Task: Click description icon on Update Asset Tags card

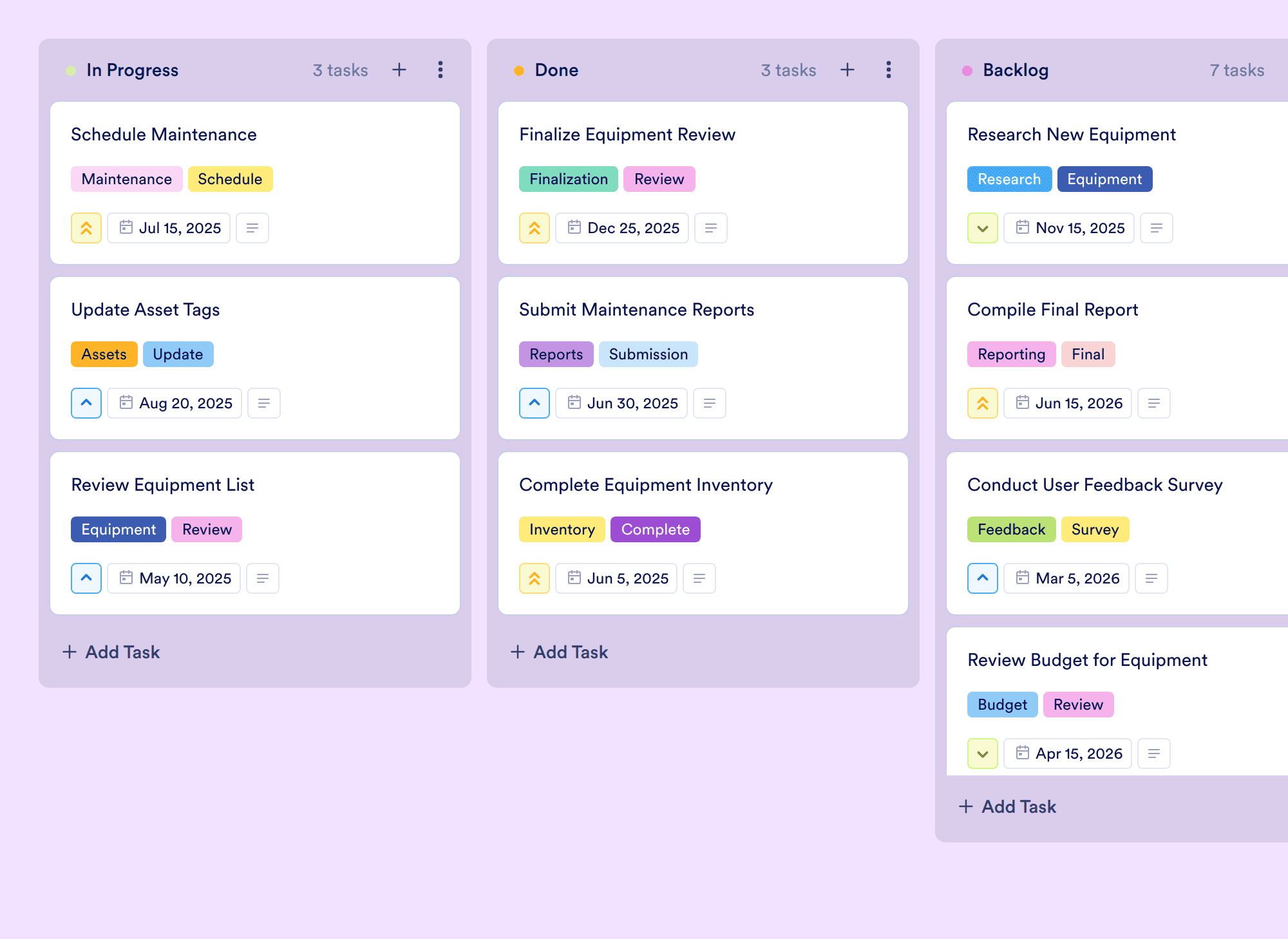Action: [264, 403]
